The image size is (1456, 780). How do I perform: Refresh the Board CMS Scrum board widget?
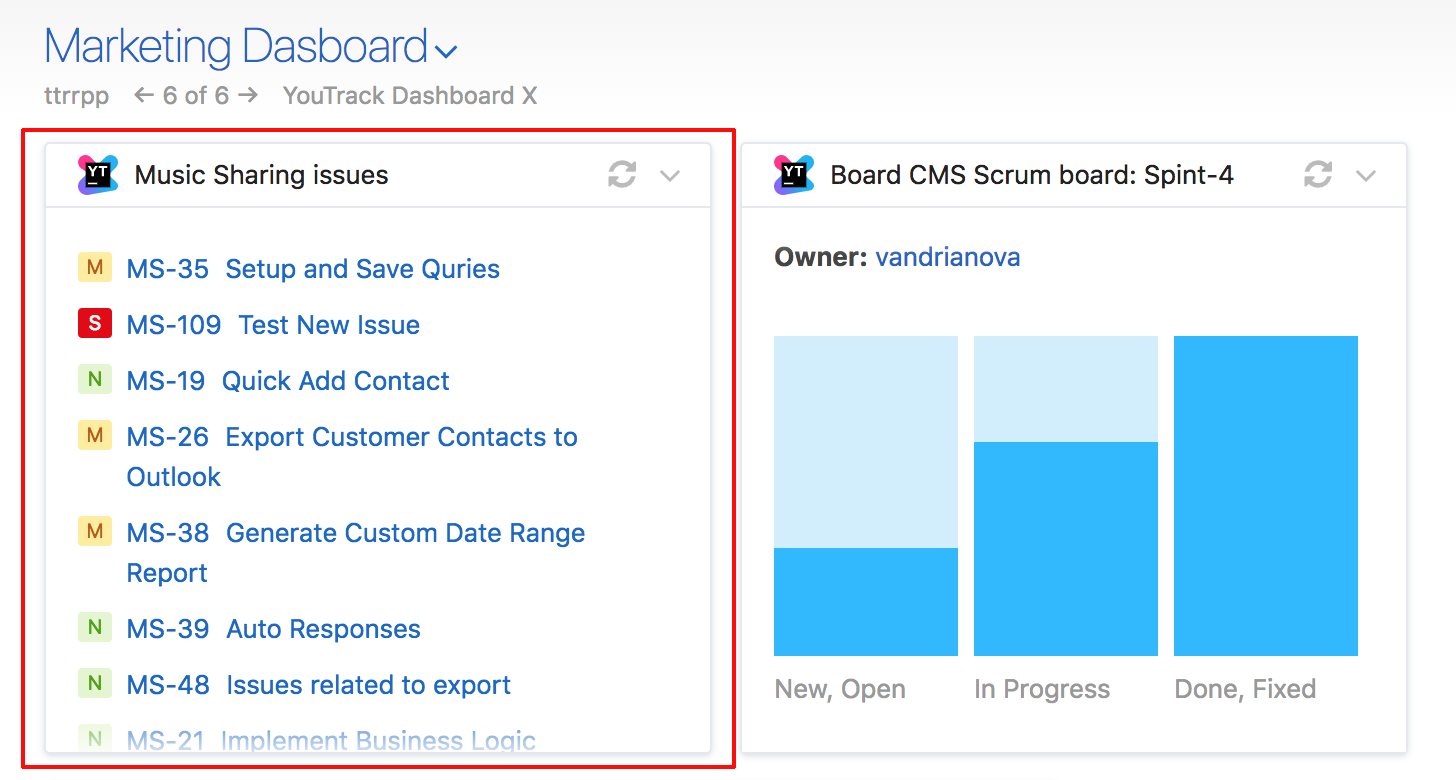[1318, 175]
